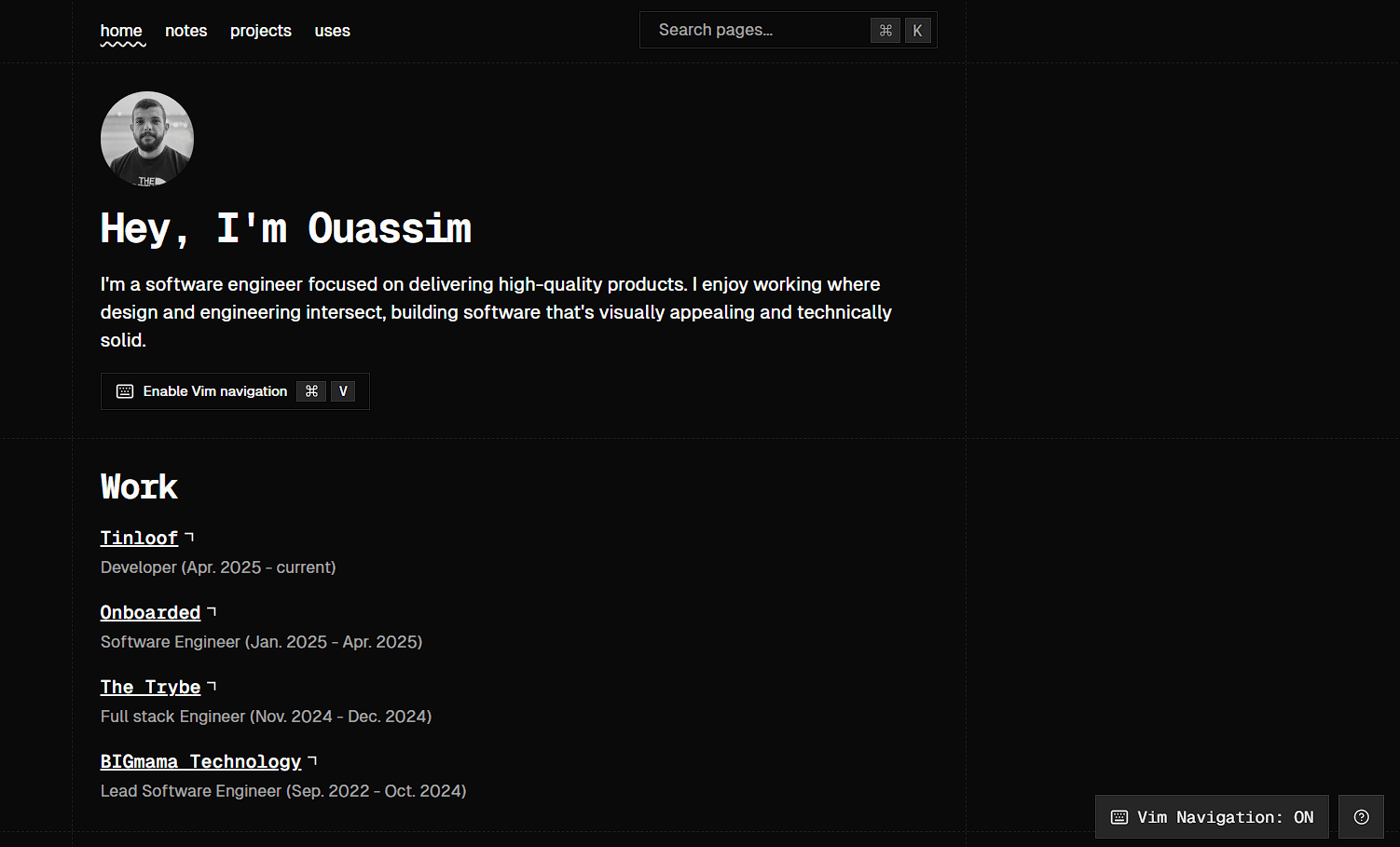The image size is (1400, 847).
Task: Open the Tinloof link
Action: [139, 538]
